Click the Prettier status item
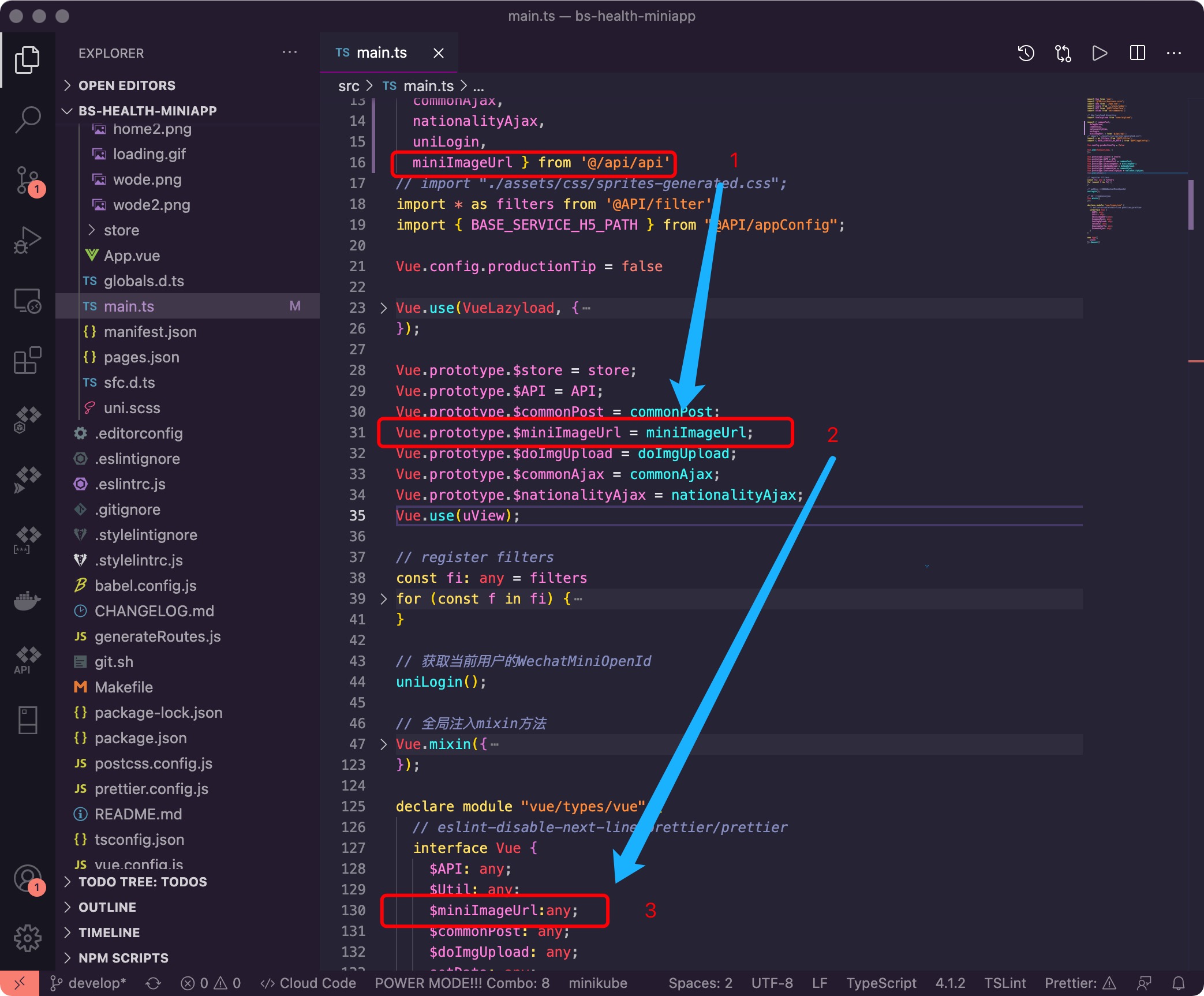Image resolution: width=1204 pixels, height=996 pixels. pos(1080,983)
